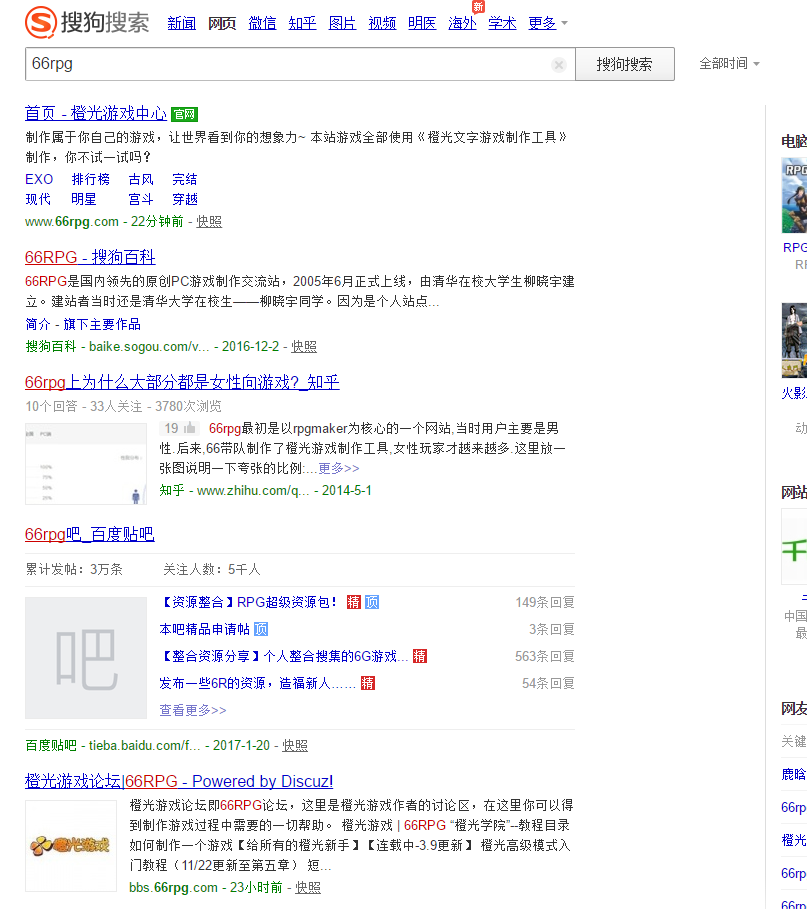Open 快照 for 搜狗百科 result
807x909 pixels.
304,346
